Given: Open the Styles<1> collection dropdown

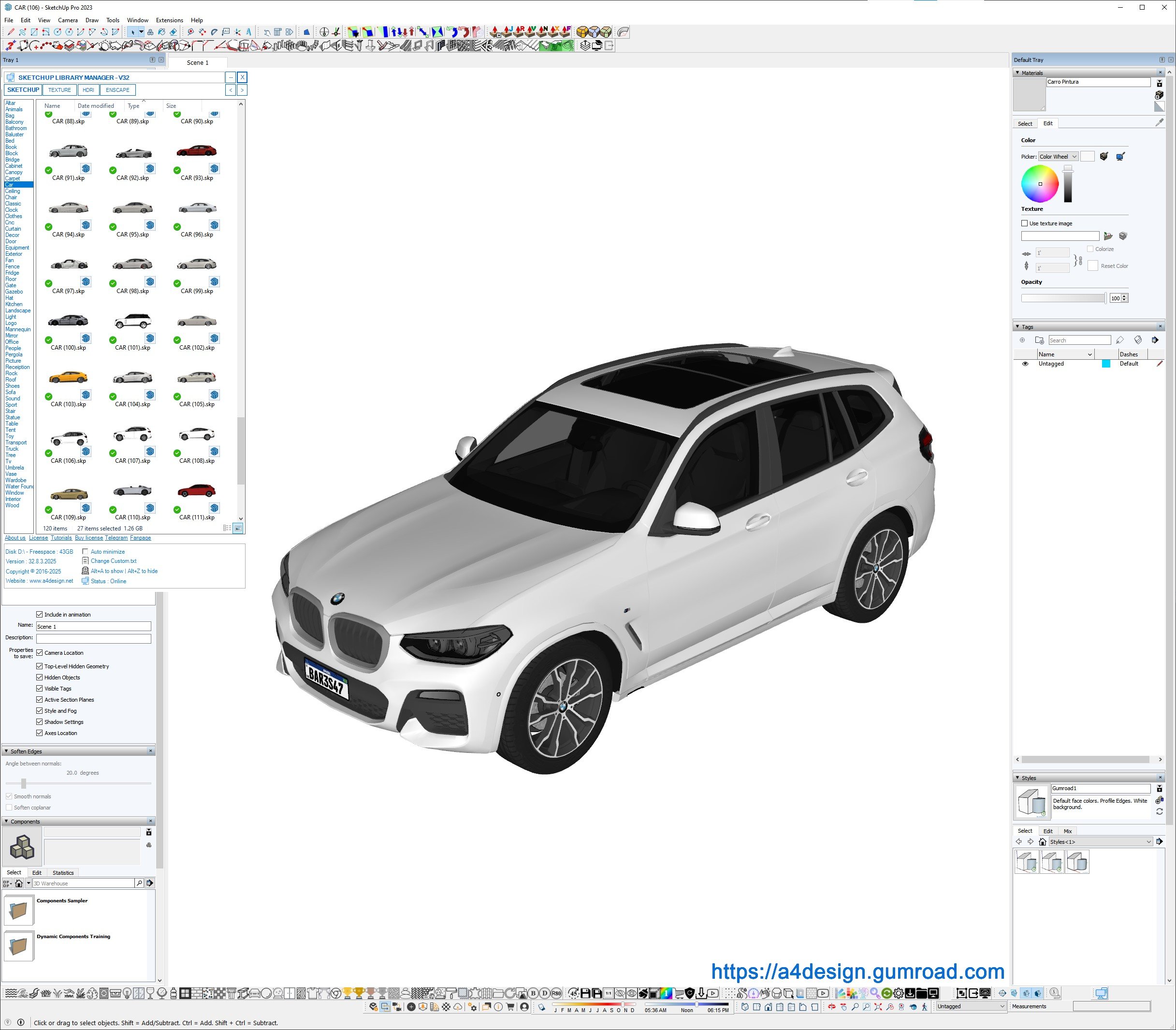Looking at the screenshot, I should coord(1100,841).
